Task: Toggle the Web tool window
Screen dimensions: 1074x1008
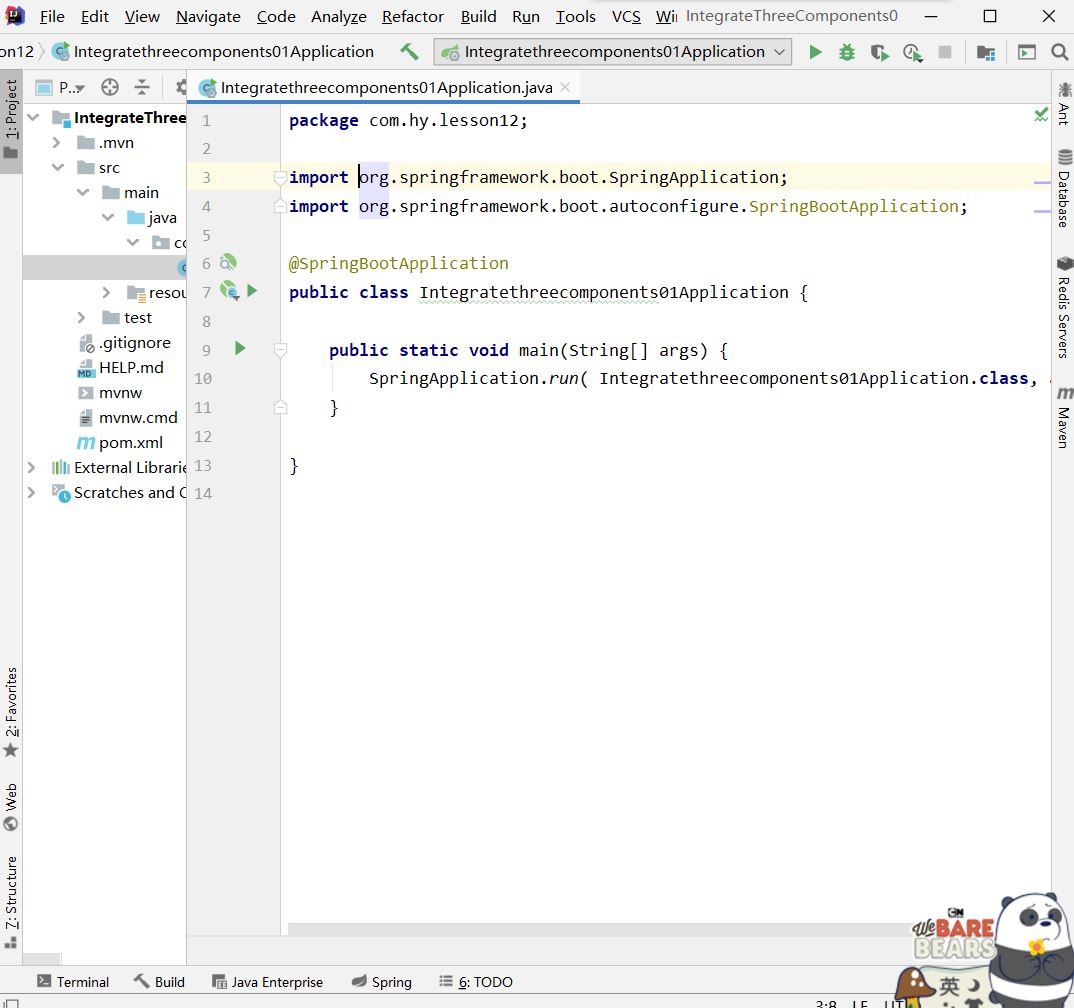Action: pyautogui.click(x=11, y=807)
